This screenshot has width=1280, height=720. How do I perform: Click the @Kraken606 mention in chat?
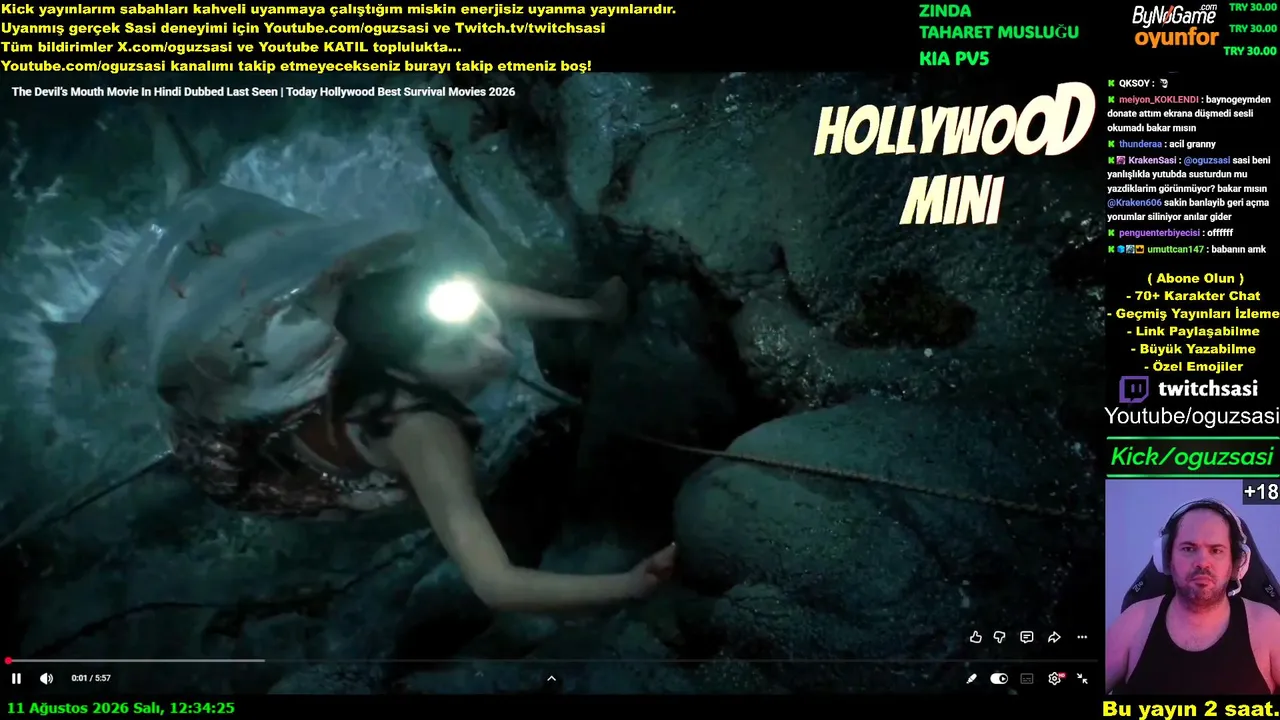coord(1134,202)
